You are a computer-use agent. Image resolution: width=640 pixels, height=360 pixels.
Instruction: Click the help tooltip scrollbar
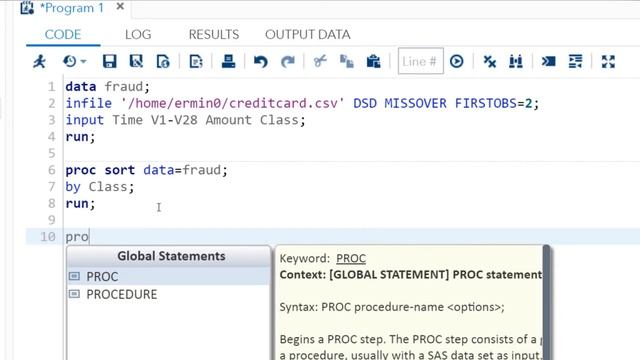[547, 302]
